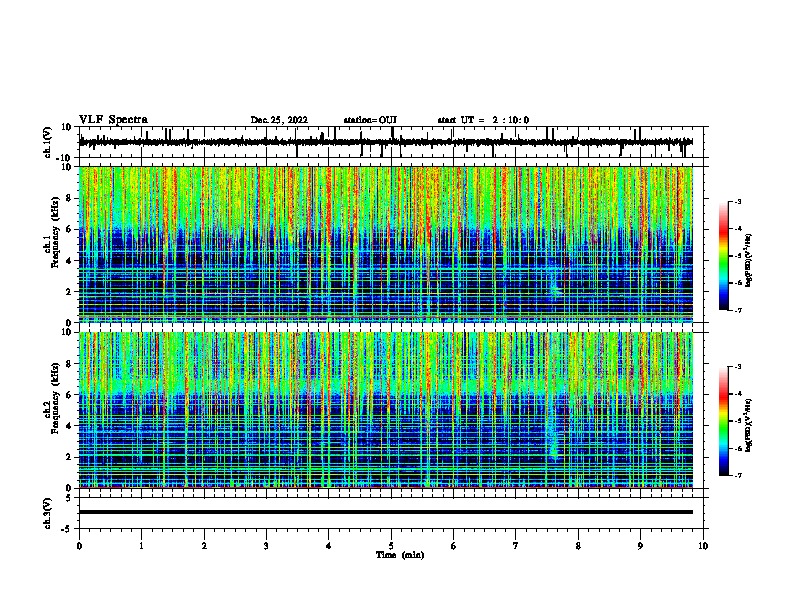
Task: Click the ch.2 color bar "log(PSD)" label
Action: tap(748, 425)
